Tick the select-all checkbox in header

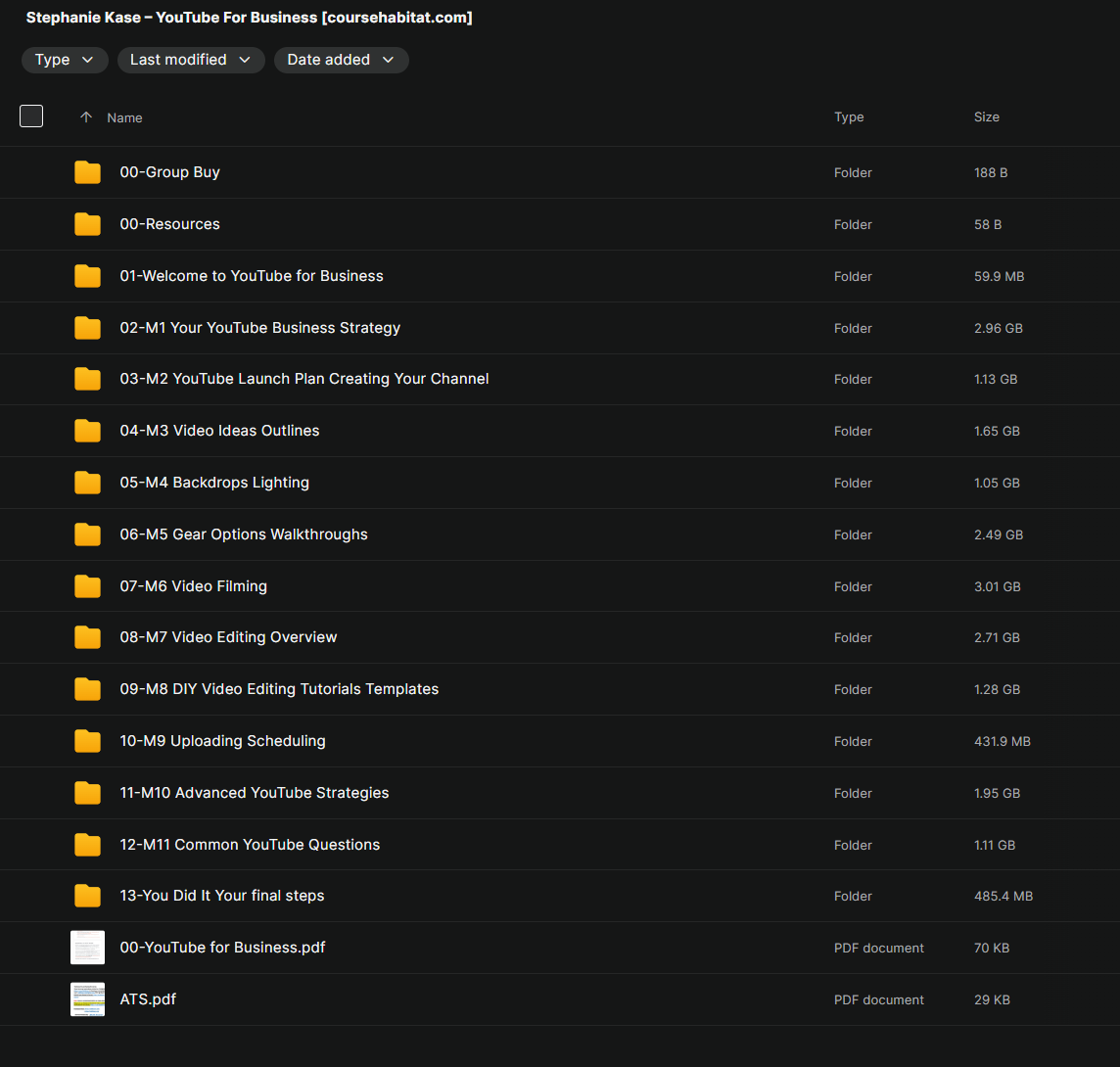(31, 116)
